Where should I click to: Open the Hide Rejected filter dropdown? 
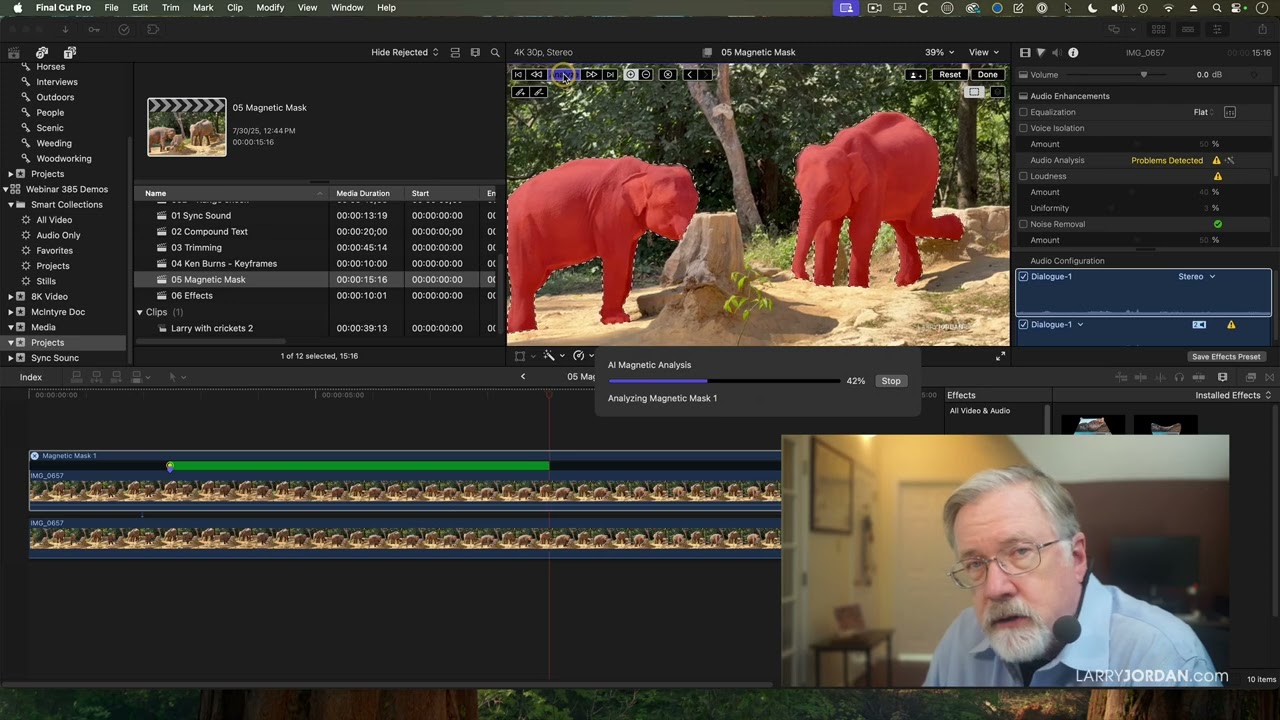pyautogui.click(x=405, y=52)
